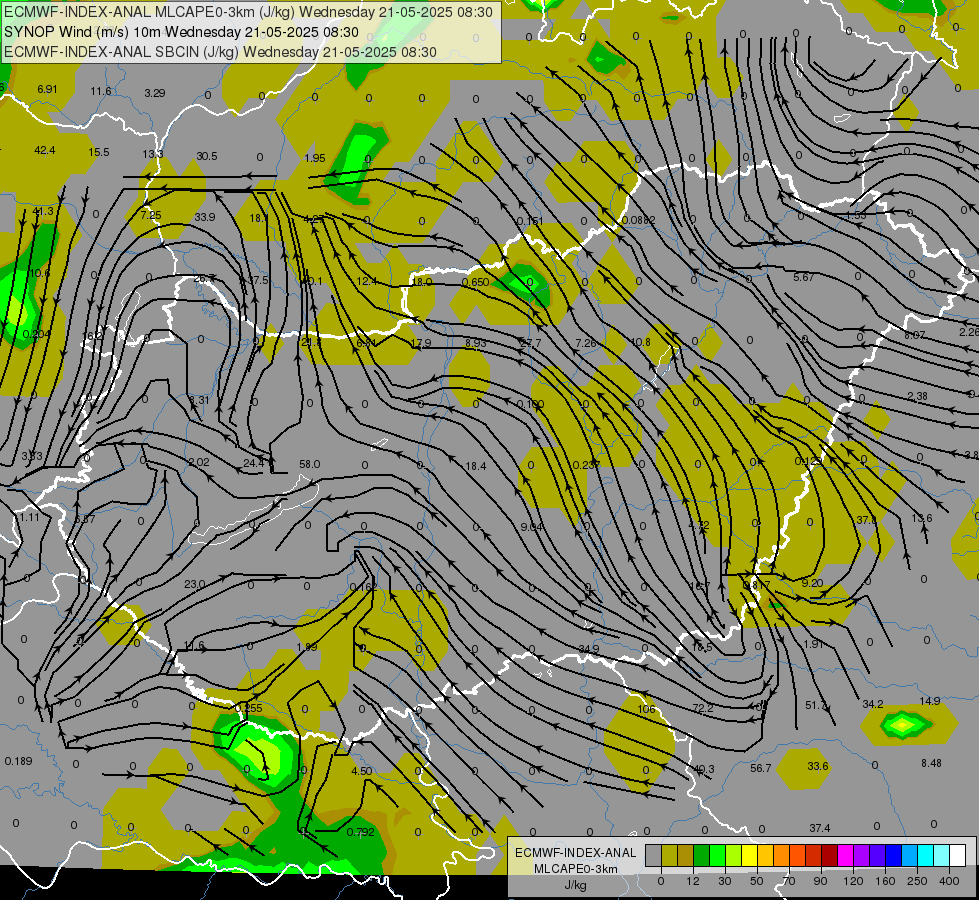Click the map value 0.204
This screenshot has height=900, width=979.
point(36,335)
